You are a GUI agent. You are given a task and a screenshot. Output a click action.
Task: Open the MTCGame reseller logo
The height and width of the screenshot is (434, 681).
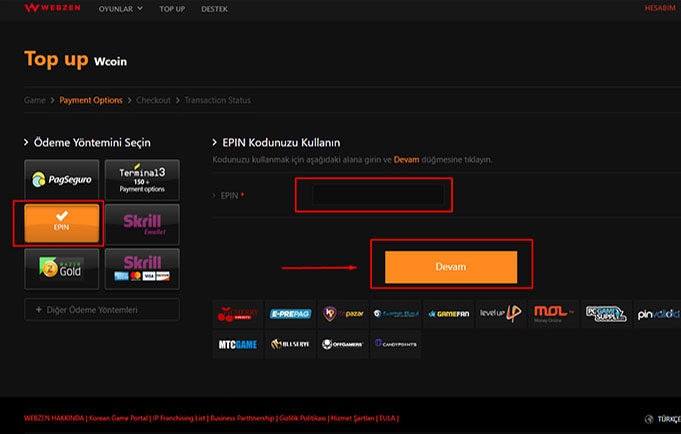[238, 345]
